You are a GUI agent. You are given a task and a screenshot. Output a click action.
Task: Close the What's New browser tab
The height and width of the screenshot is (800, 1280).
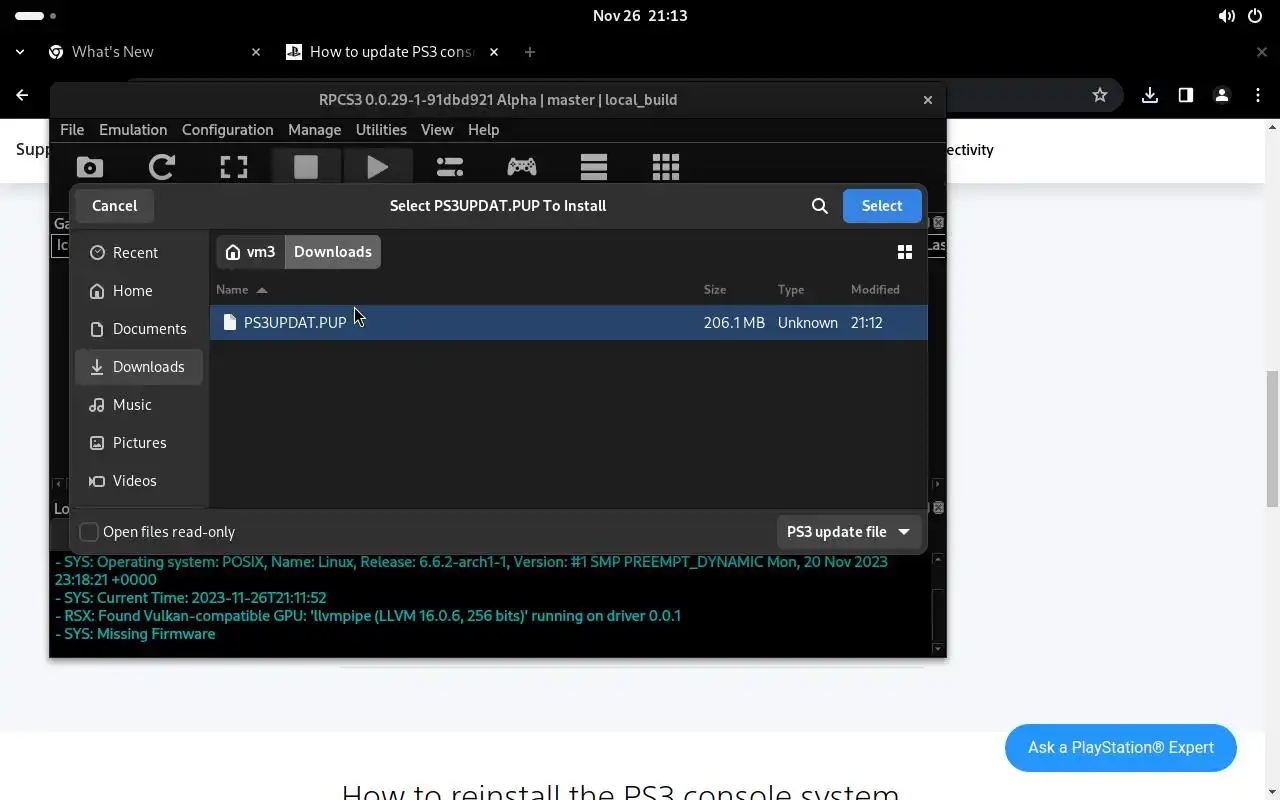[x=256, y=52]
